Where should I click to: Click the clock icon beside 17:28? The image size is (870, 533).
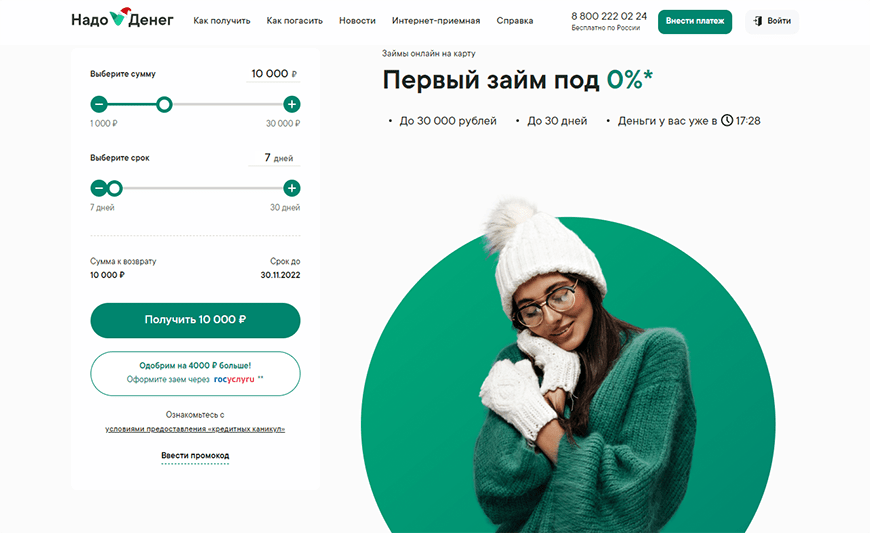tap(727, 120)
